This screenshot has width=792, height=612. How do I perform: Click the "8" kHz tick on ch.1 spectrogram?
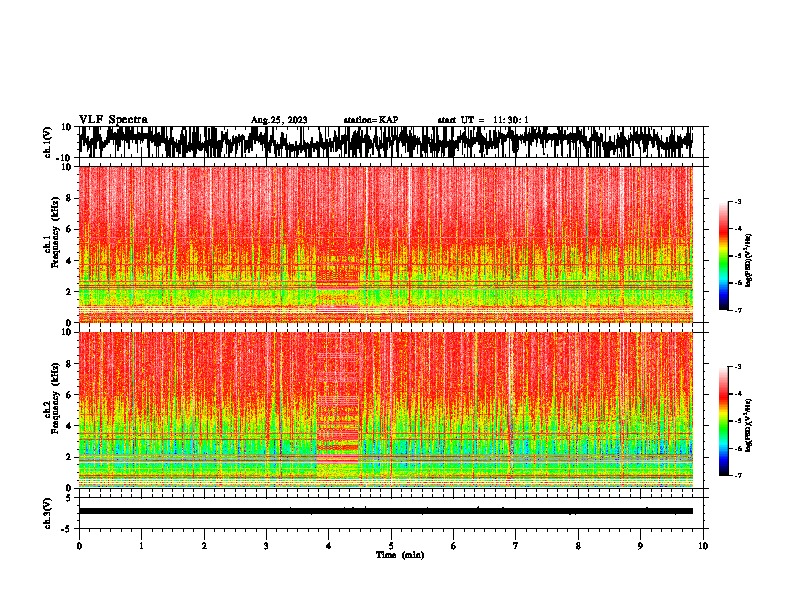pyautogui.click(x=69, y=198)
